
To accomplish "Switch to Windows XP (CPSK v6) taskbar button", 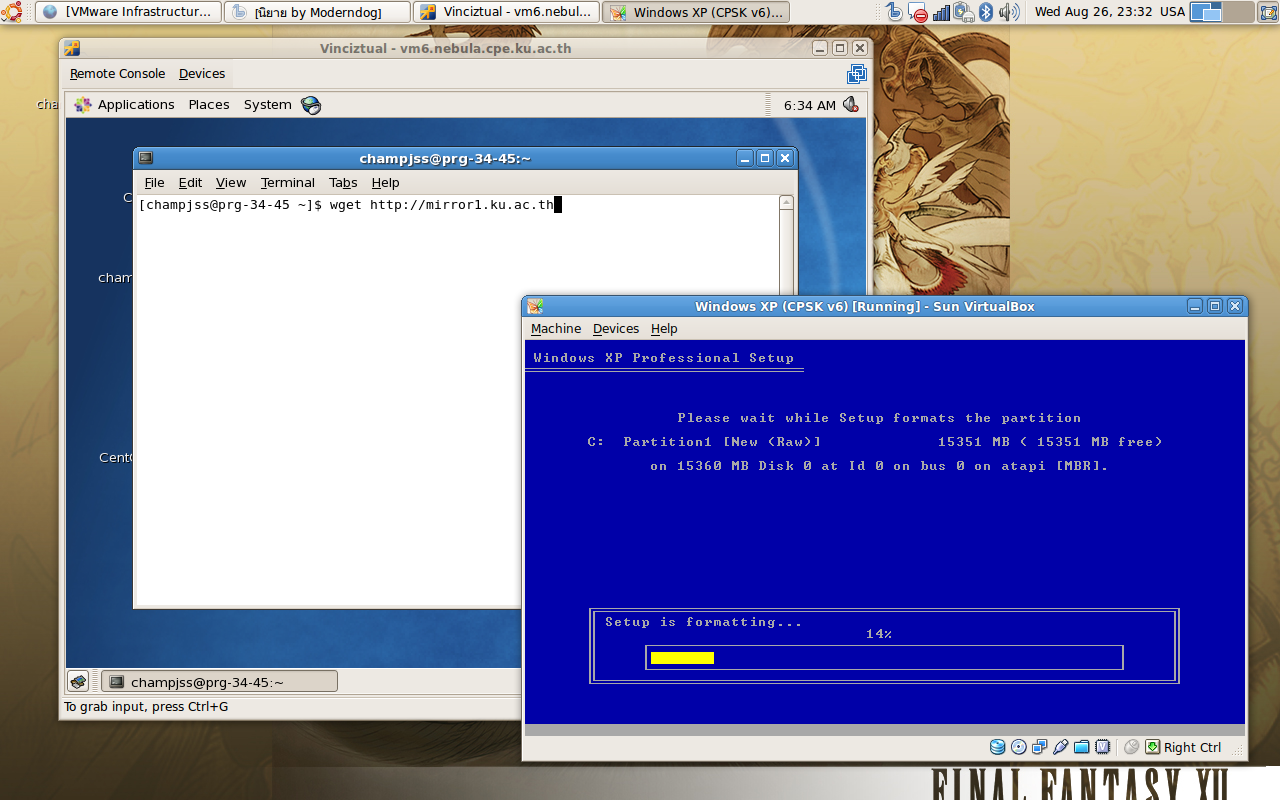I will (x=695, y=12).
